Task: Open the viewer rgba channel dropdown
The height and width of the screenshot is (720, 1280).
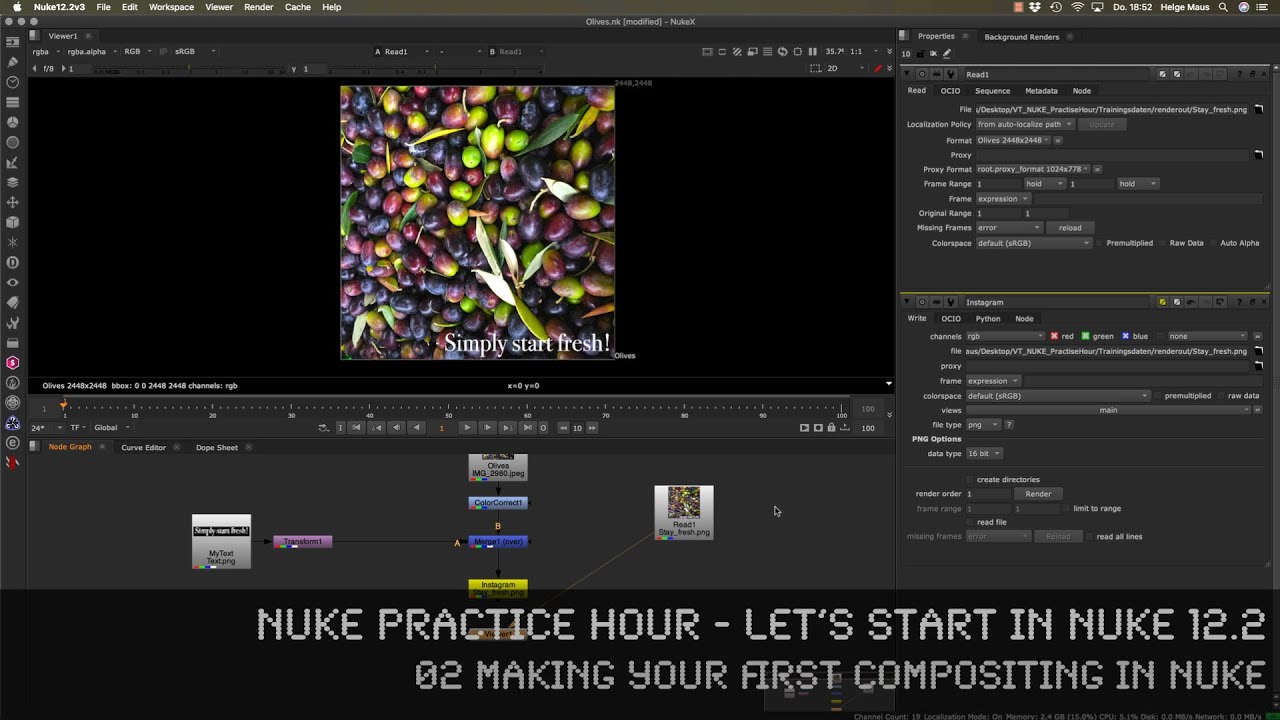Action: (45, 51)
